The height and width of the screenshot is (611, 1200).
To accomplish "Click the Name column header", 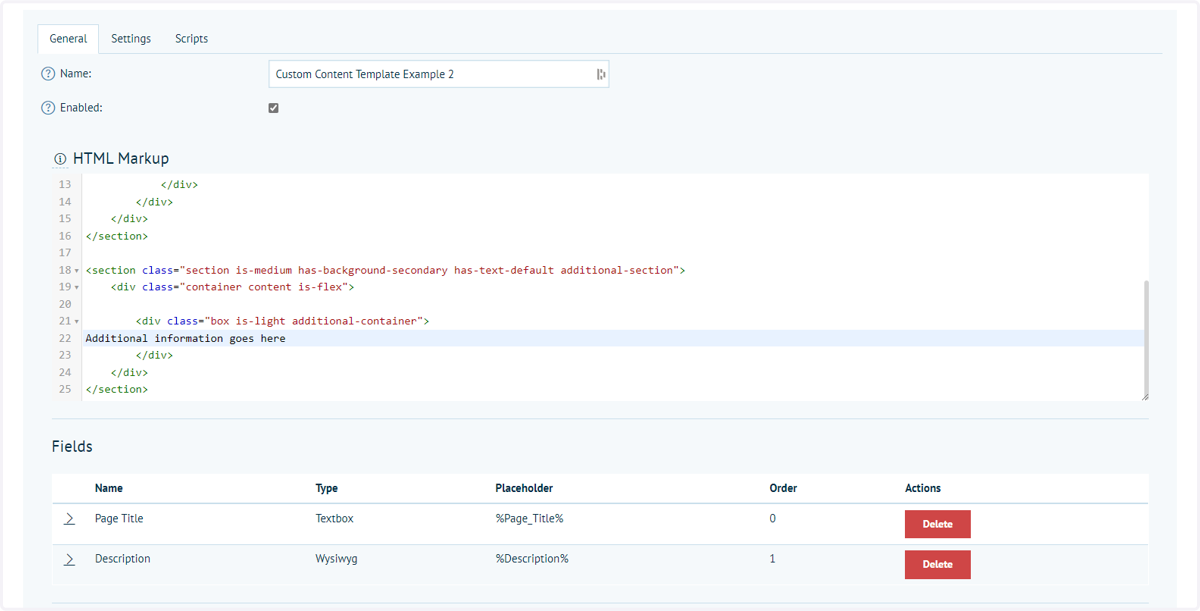I will 109,488.
